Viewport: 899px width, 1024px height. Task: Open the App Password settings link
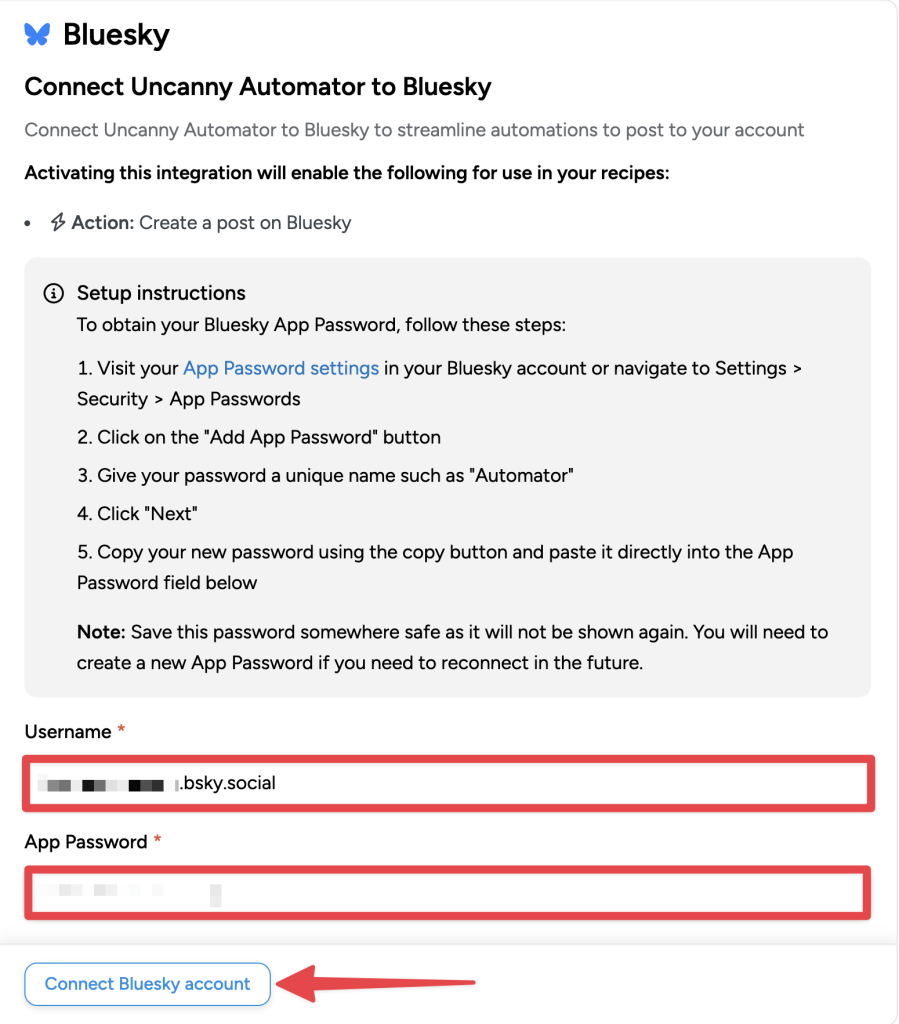[x=280, y=368]
